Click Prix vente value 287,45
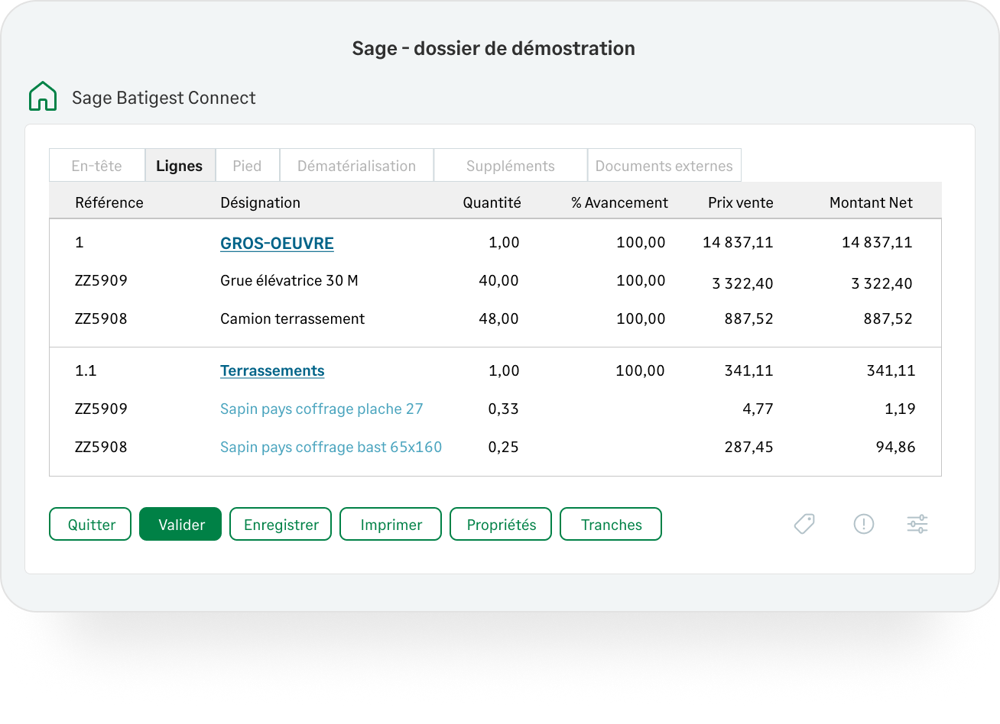The width and height of the screenshot is (1000, 724). tap(749, 447)
